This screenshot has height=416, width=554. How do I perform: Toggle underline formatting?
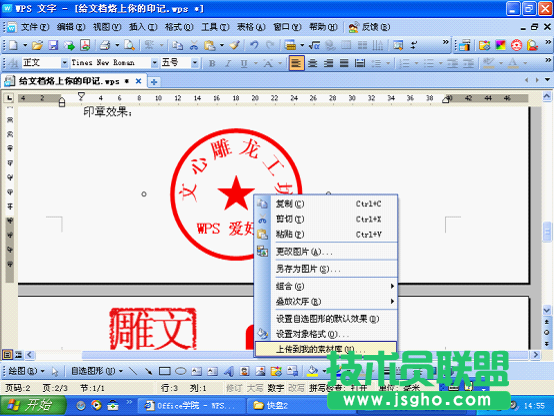[244, 63]
